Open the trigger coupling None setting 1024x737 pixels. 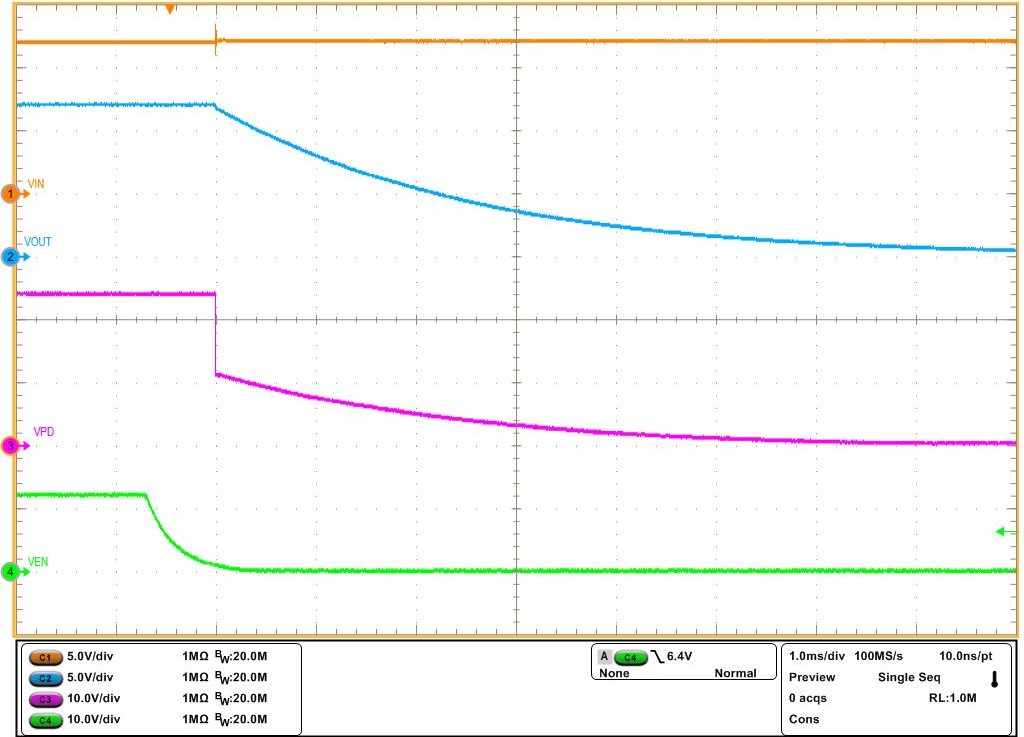(613, 673)
